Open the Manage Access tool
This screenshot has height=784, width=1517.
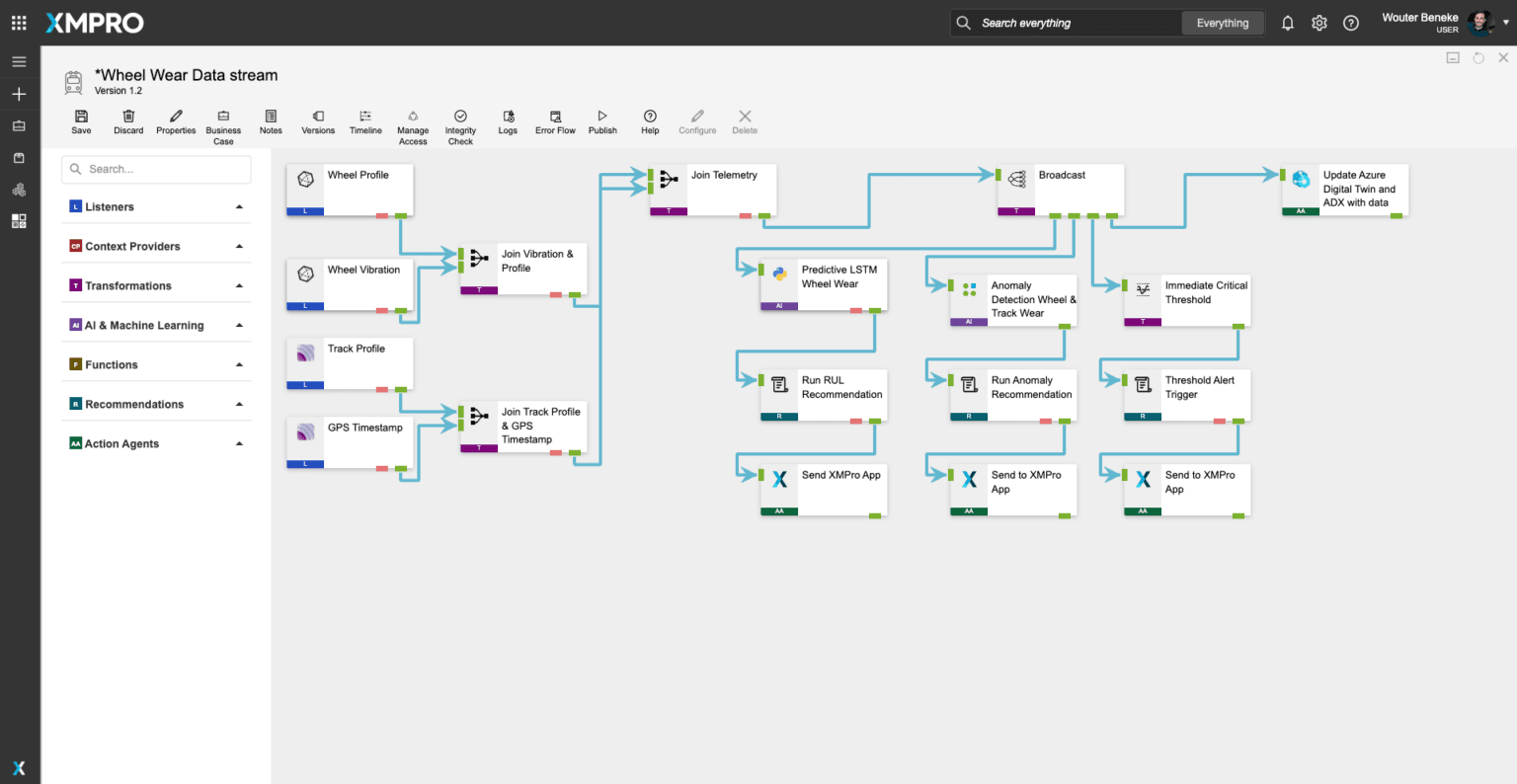click(413, 117)
